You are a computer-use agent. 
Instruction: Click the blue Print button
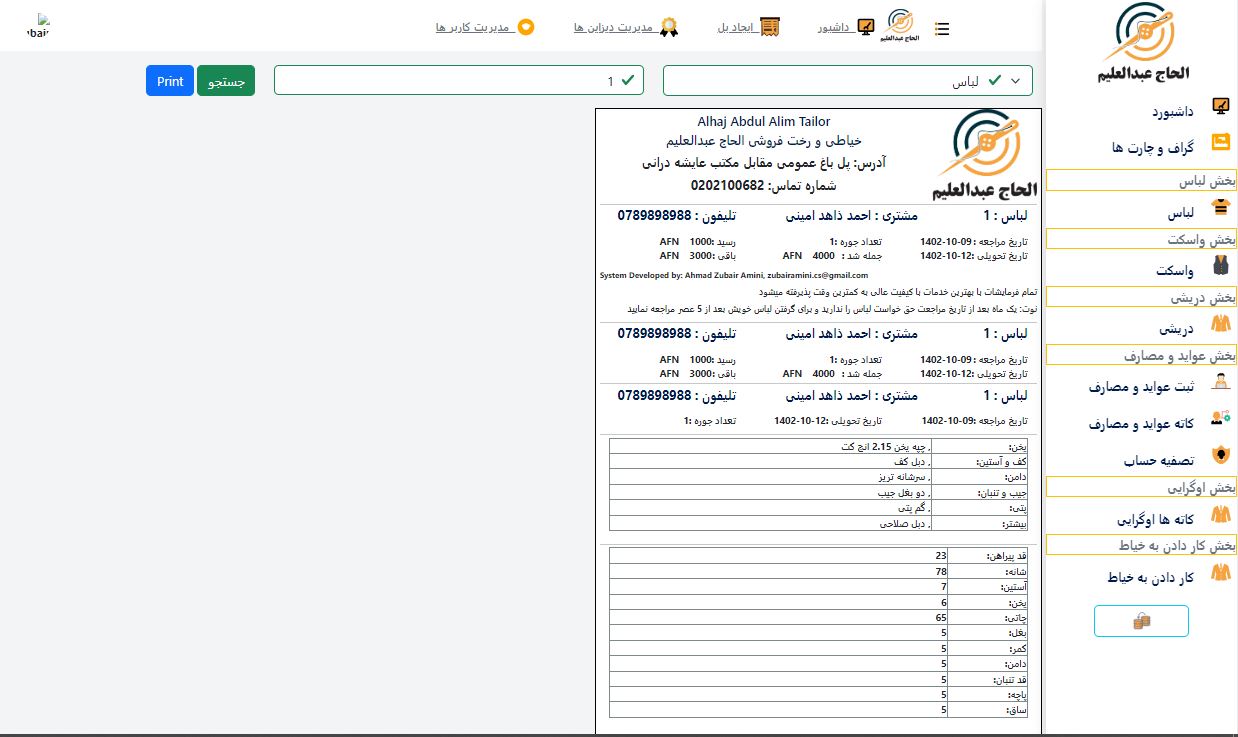[170, 81]
